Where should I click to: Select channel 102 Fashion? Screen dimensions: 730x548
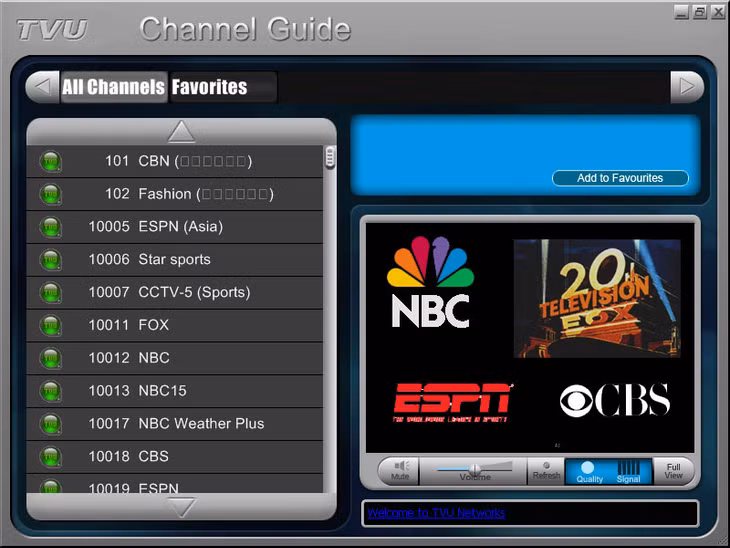point(175,194)
